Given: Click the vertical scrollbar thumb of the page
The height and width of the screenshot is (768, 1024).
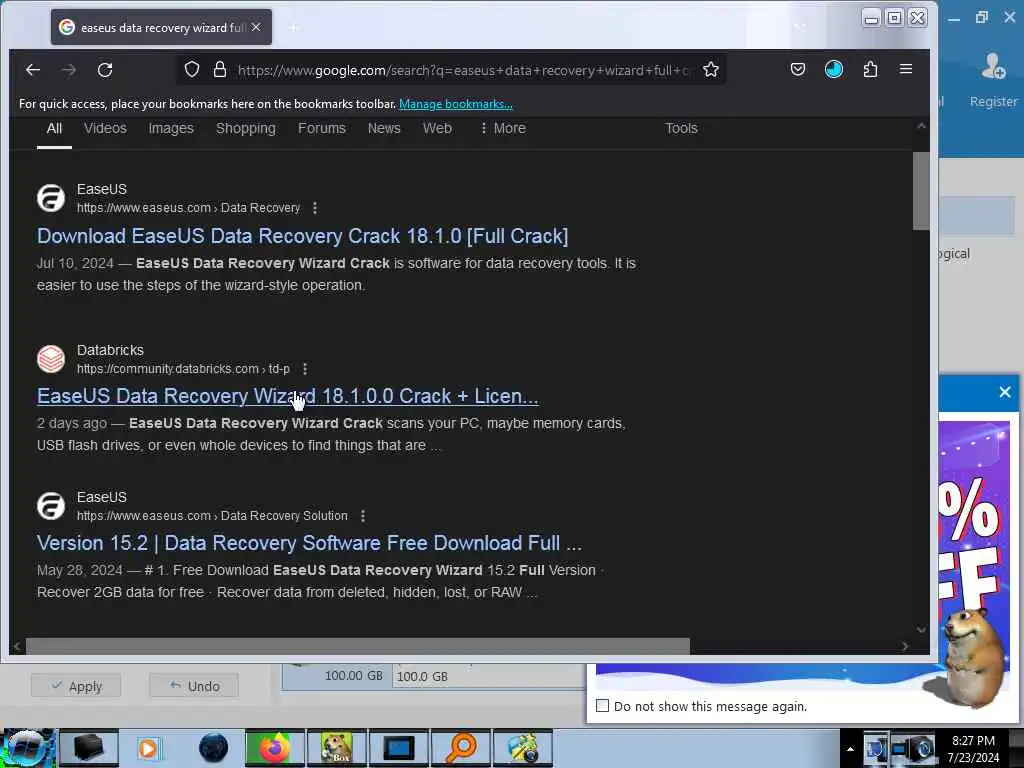Looking at the screenshot, I should click(x=921, y=191).
